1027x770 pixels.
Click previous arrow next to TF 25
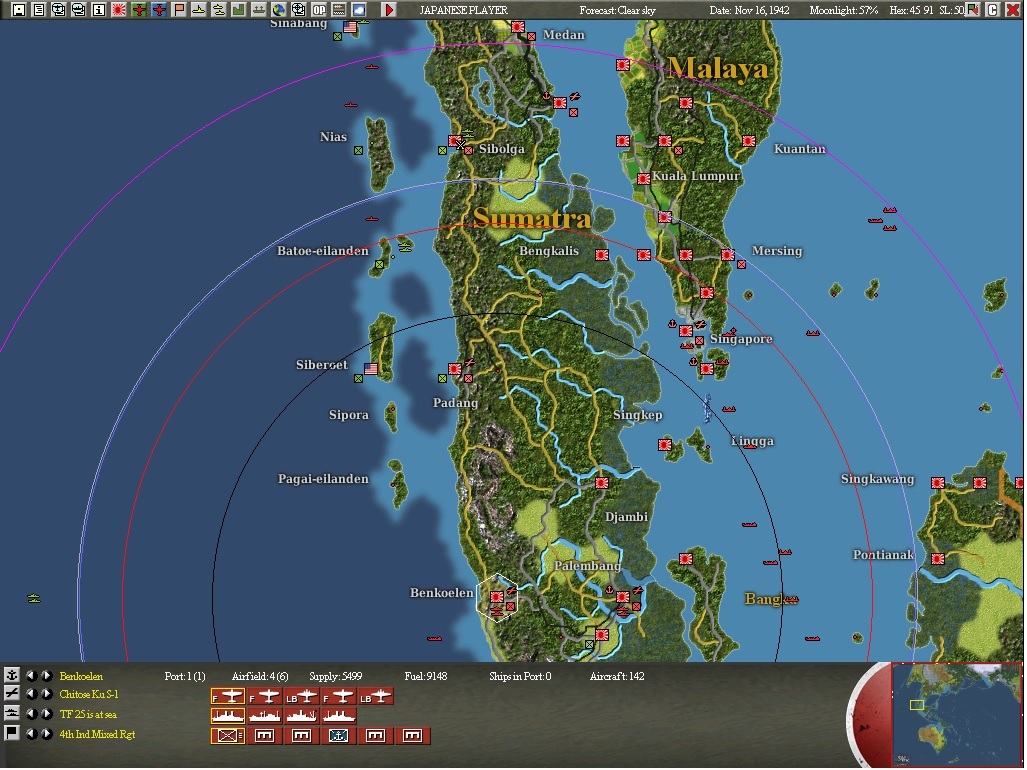pos(31,714)
